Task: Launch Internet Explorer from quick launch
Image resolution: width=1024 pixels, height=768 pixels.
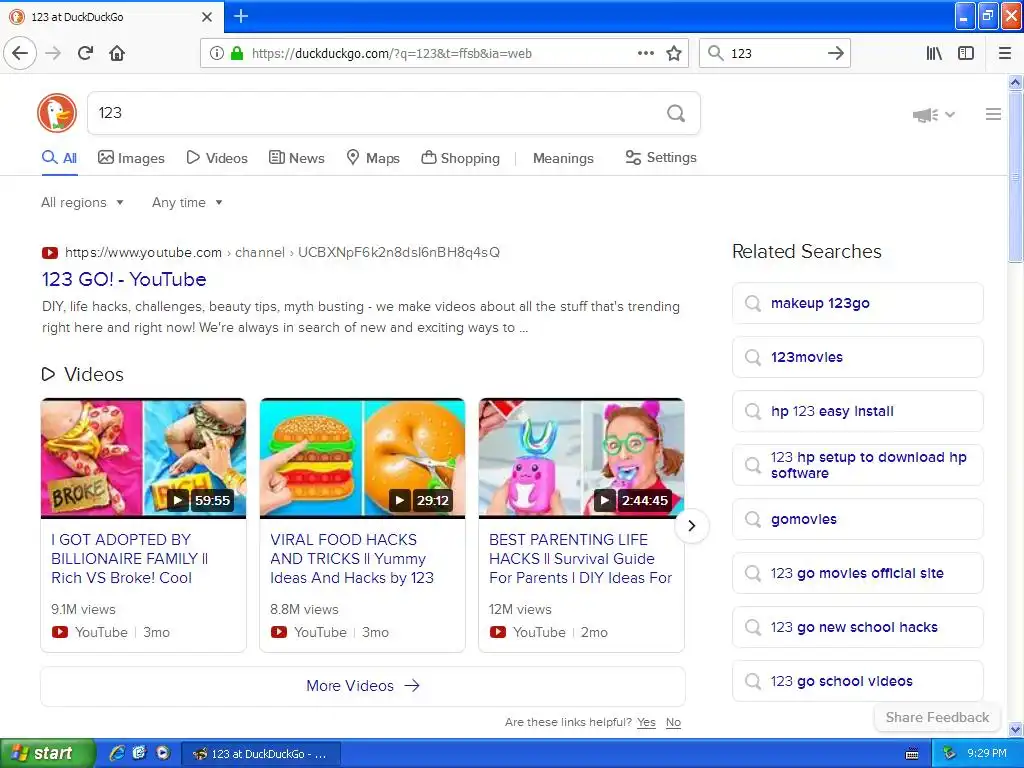Action: 116,753
